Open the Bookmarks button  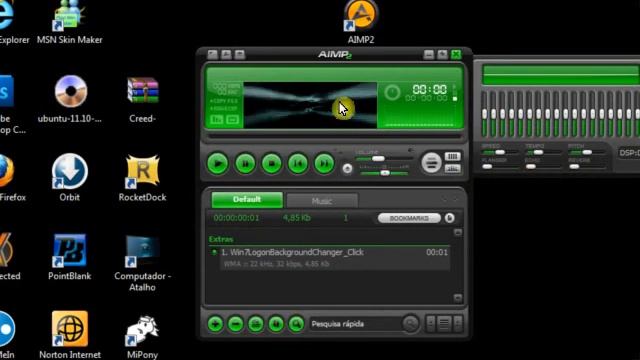[409, 218]
